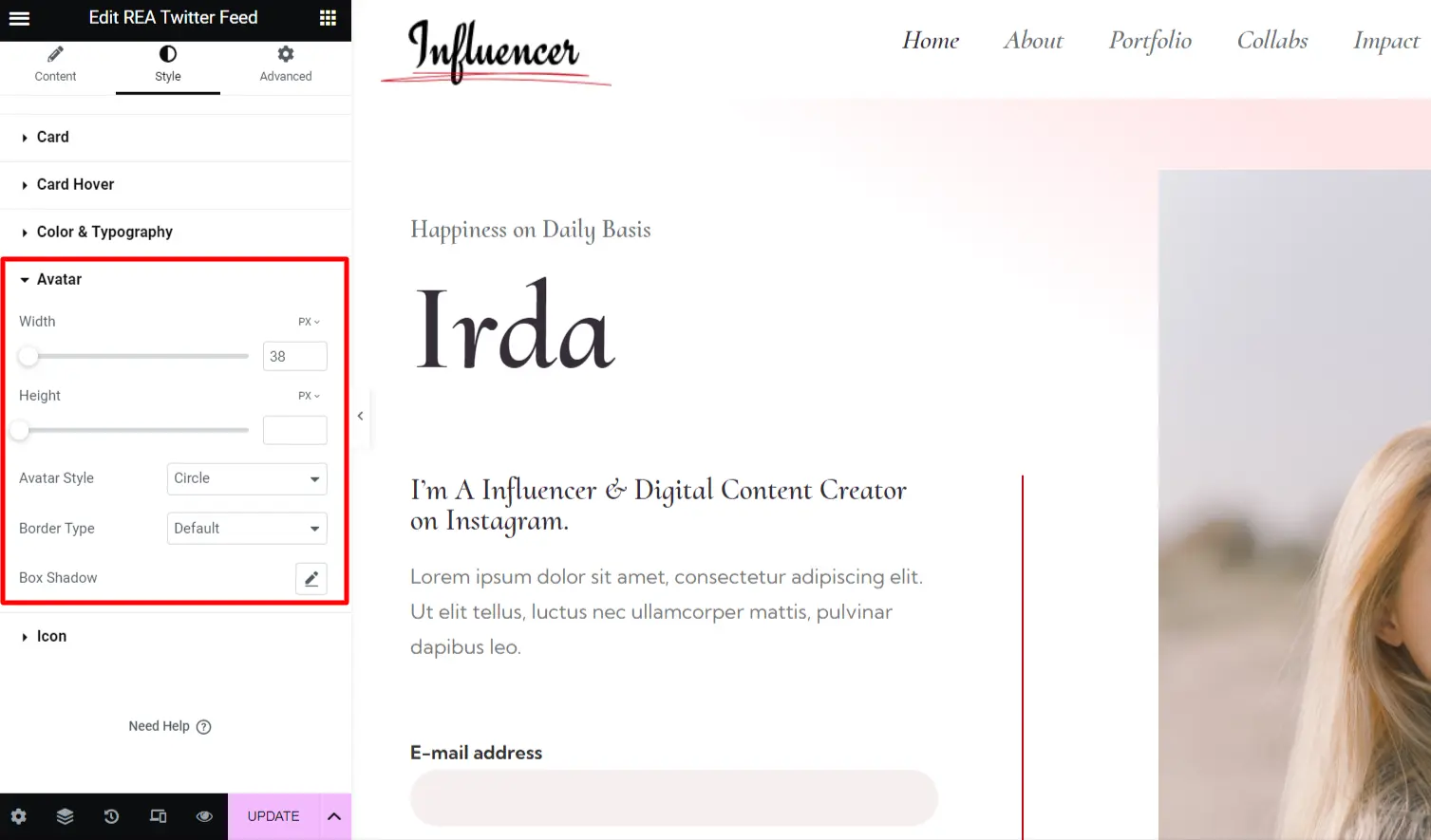1431x840 pixels.
Task: Open the Border Type dropdown
Action: pyautogui.click(x=247, y=529)
